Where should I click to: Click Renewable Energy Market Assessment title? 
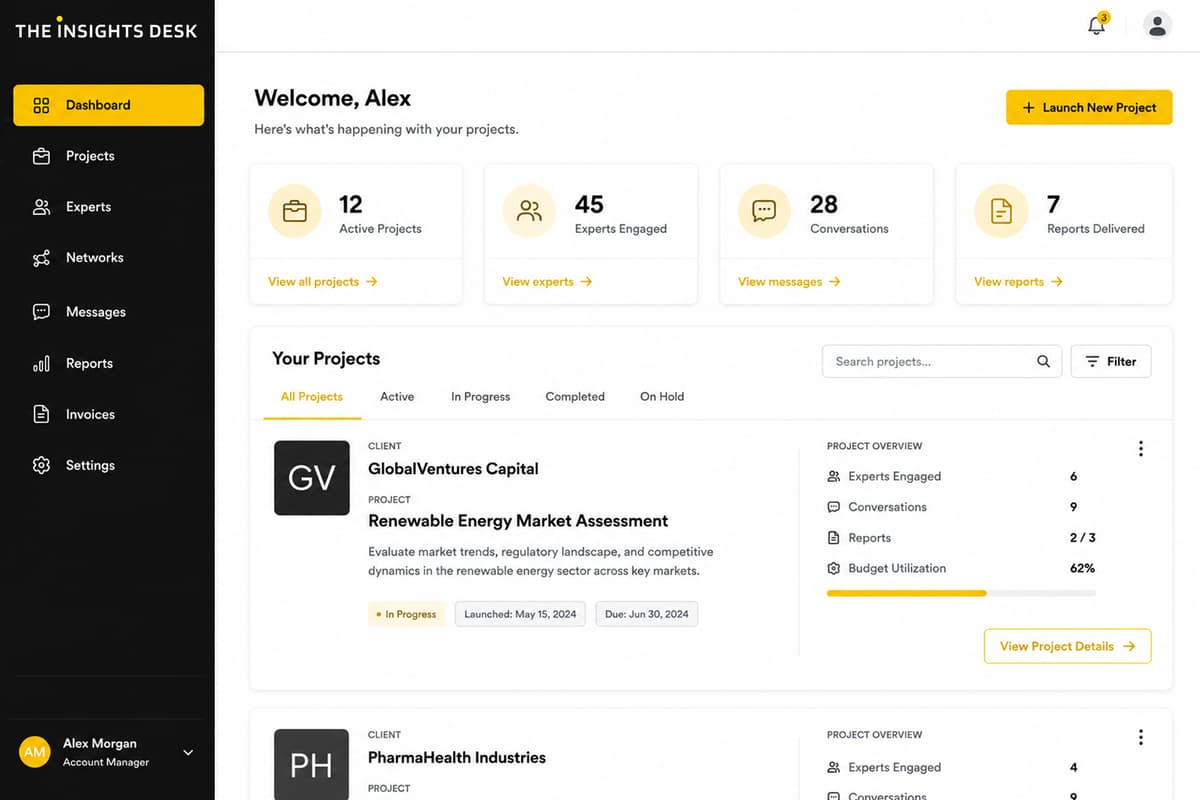tap(518, 521)
